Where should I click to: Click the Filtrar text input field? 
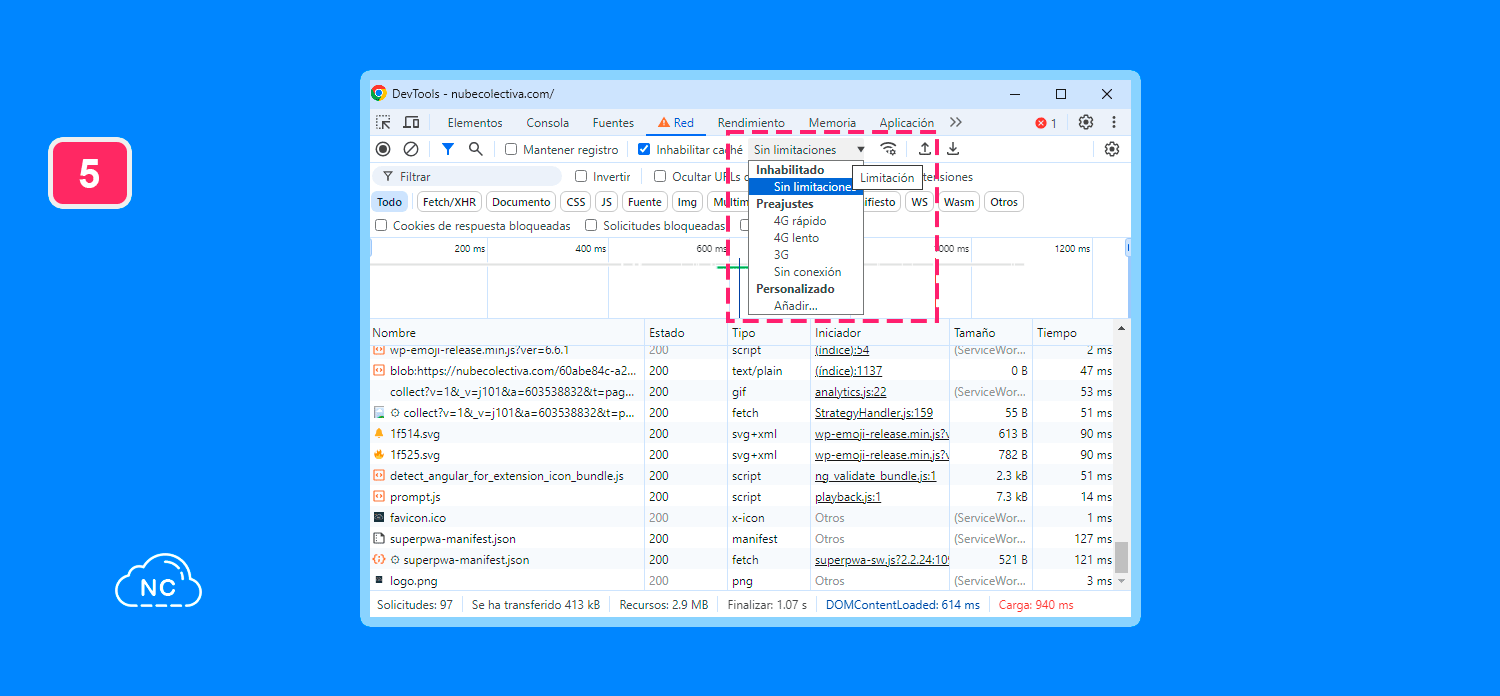467,177
